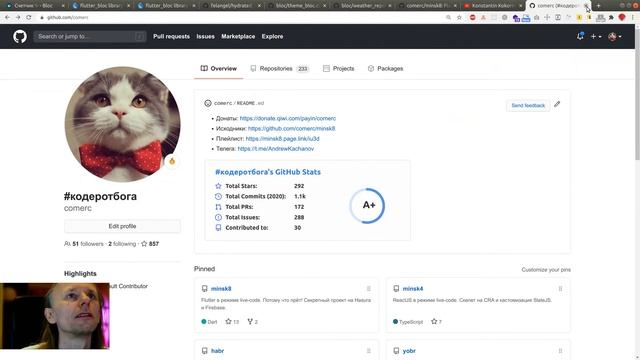Open the habr pinned repository
The height and width of the screenshot is (360, 640).
tap(217, 351)
